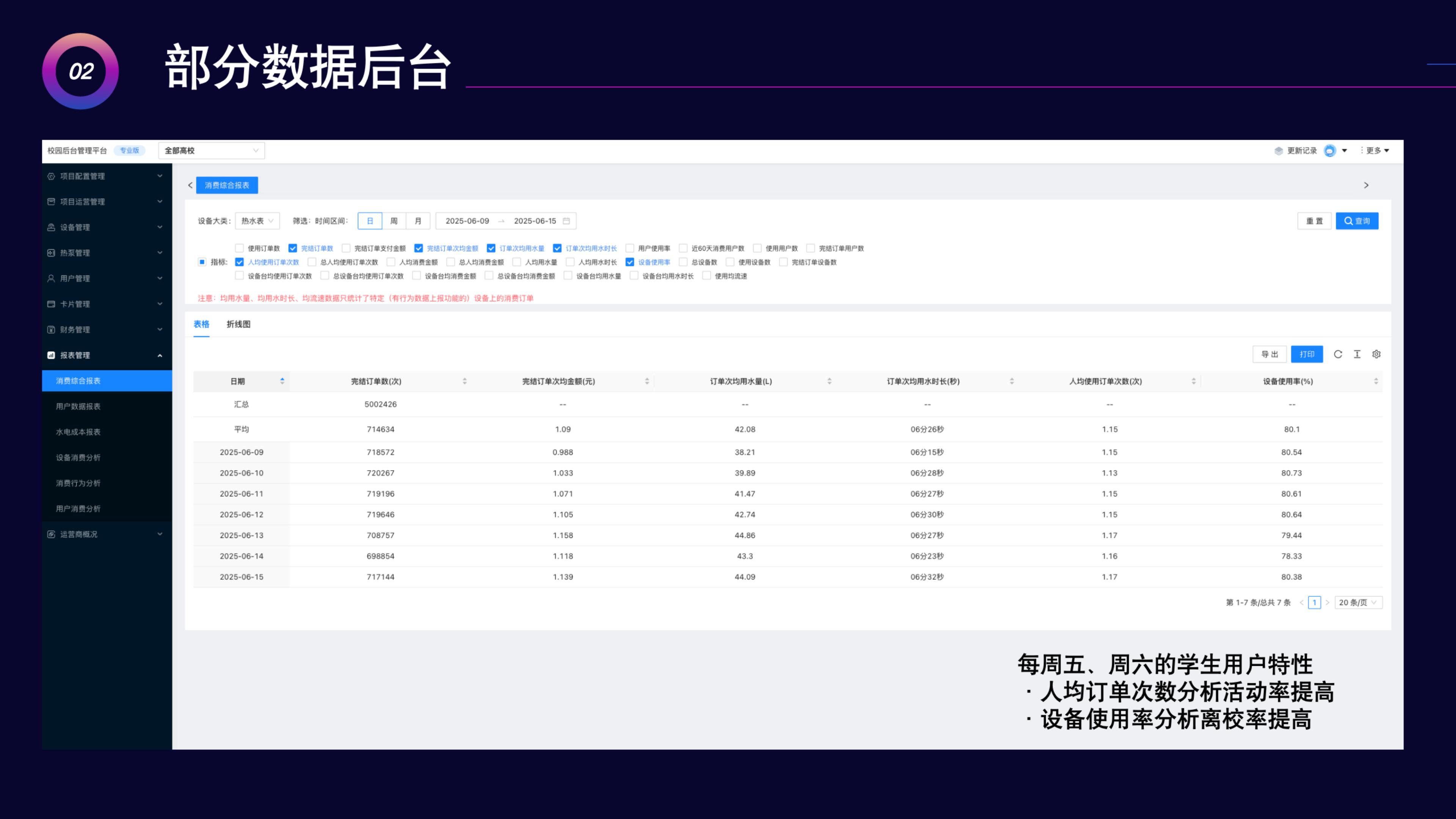The width and height of the screenshot is (1456, 819).
Task: Go to previous page pagination arrow
Action: click(x=1301, y=602)
